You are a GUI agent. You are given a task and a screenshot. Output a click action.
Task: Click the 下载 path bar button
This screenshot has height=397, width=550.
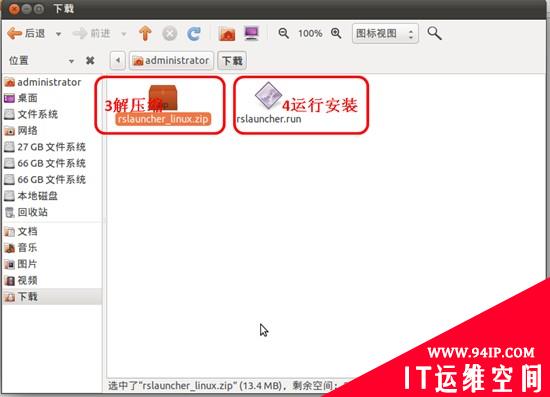click(x=232, y=60)
